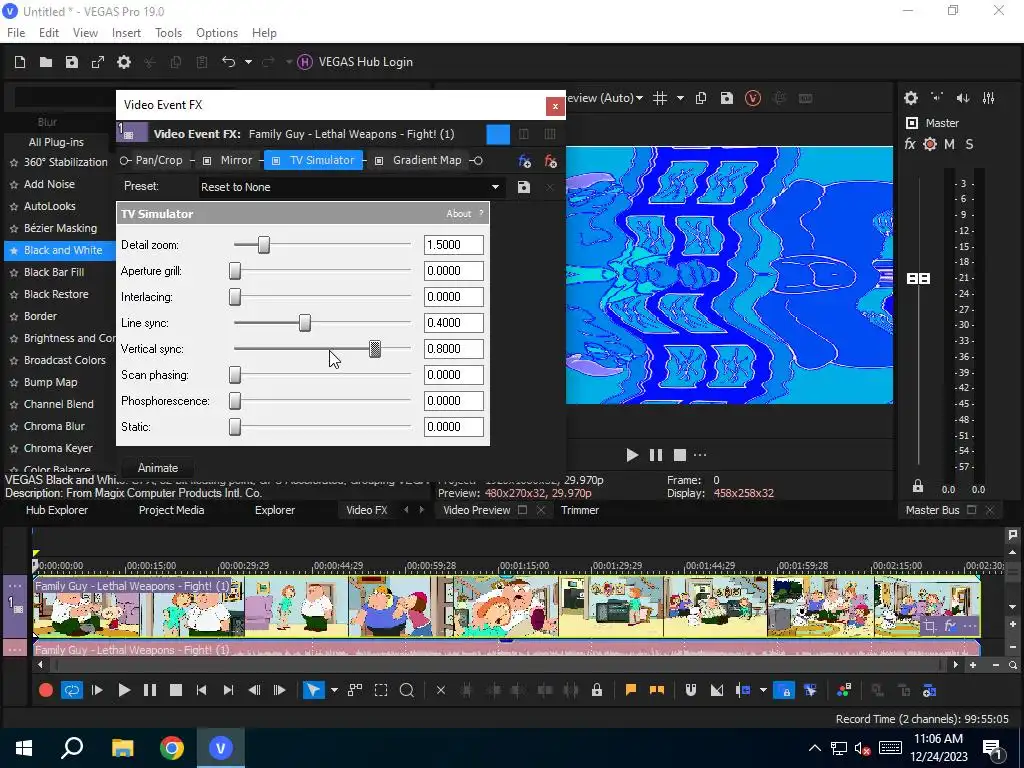The image size is (1024, 768).
Task: Open the VEGAS Hub Login
Action: (x=355, y=62)
